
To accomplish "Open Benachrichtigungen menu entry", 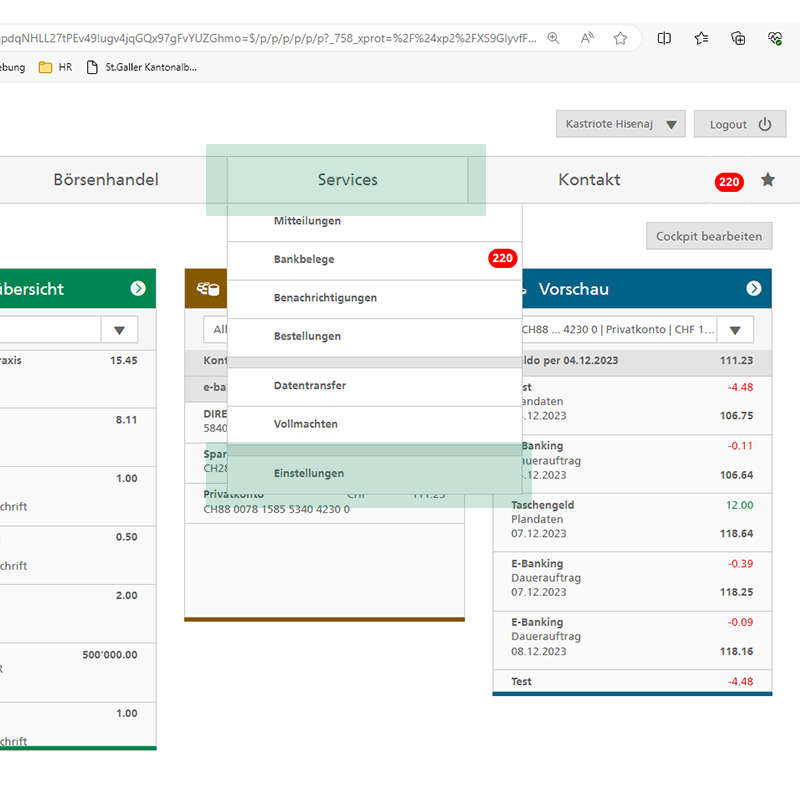I will 374,299.
